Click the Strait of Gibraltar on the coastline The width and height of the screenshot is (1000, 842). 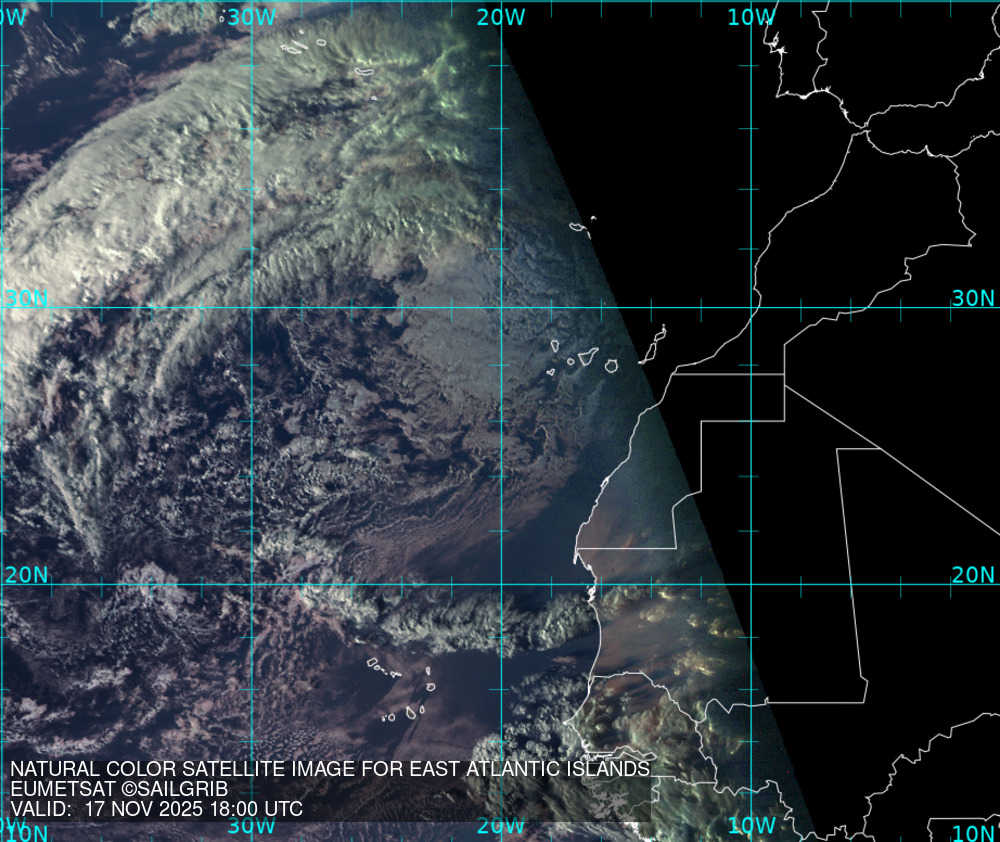coord(858,128)
